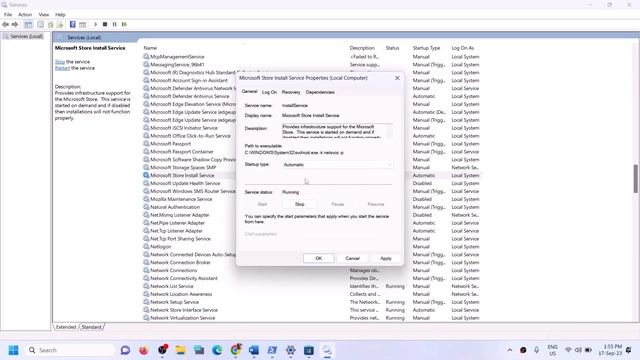The height and width of the screenshot is (360, 640).
Task: Toggle Show/Hide Console Tree toolbar icon
Action: coord(28,24)
